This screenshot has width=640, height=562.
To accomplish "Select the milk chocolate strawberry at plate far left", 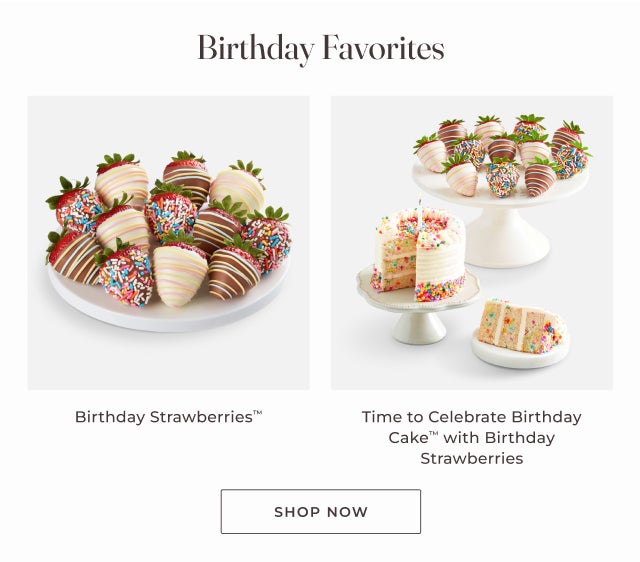I will [72, 257].
